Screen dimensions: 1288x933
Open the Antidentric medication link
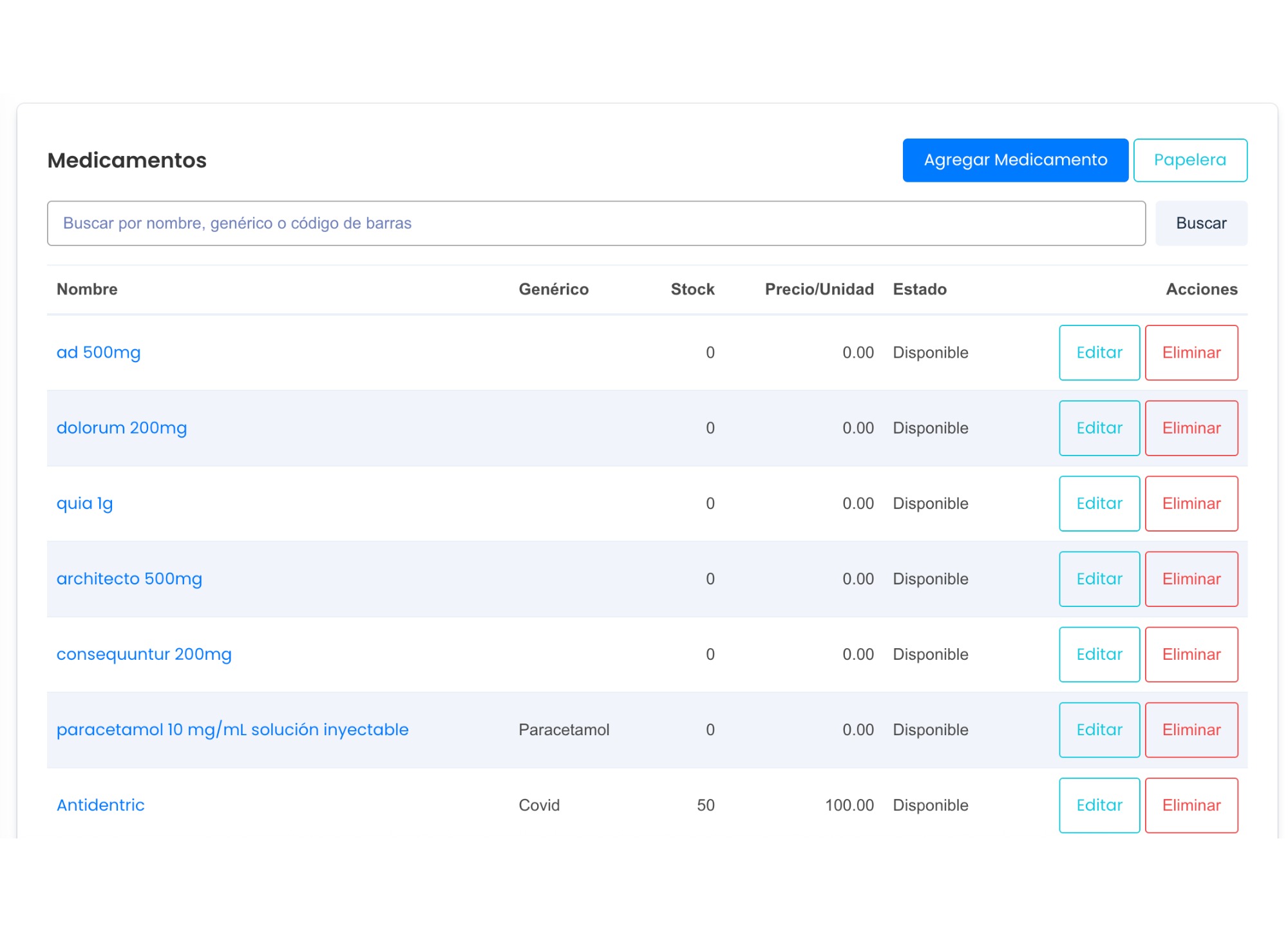point(100,805)
